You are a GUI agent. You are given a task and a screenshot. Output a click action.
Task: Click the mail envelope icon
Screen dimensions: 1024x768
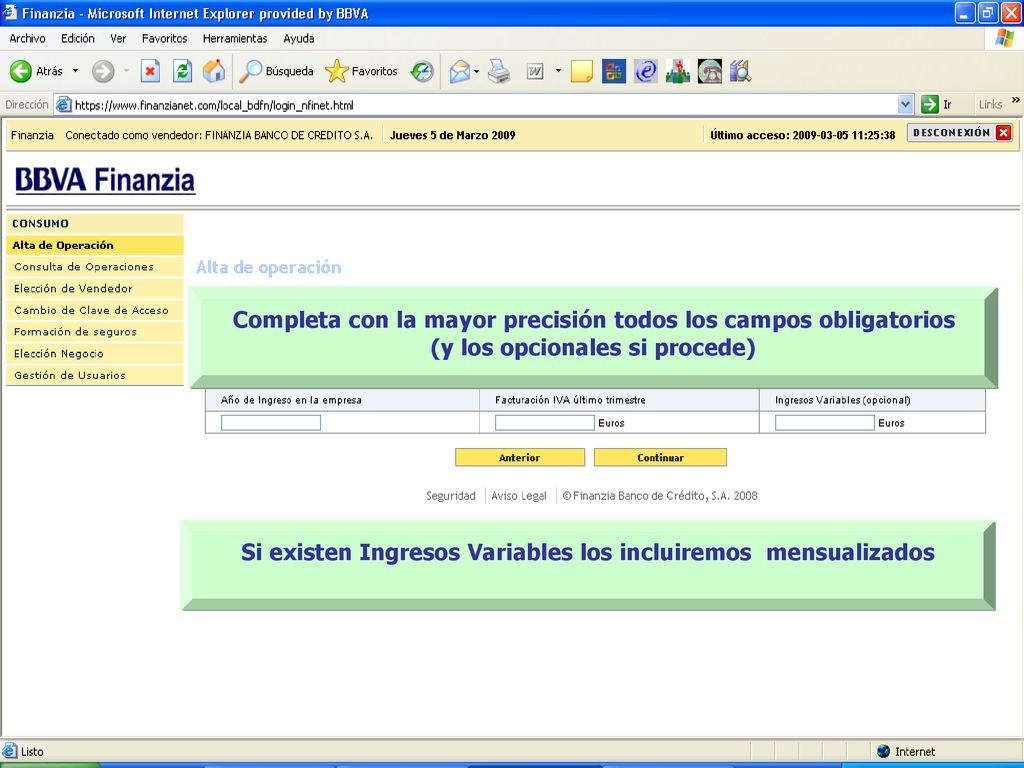[x=460, y=71]
